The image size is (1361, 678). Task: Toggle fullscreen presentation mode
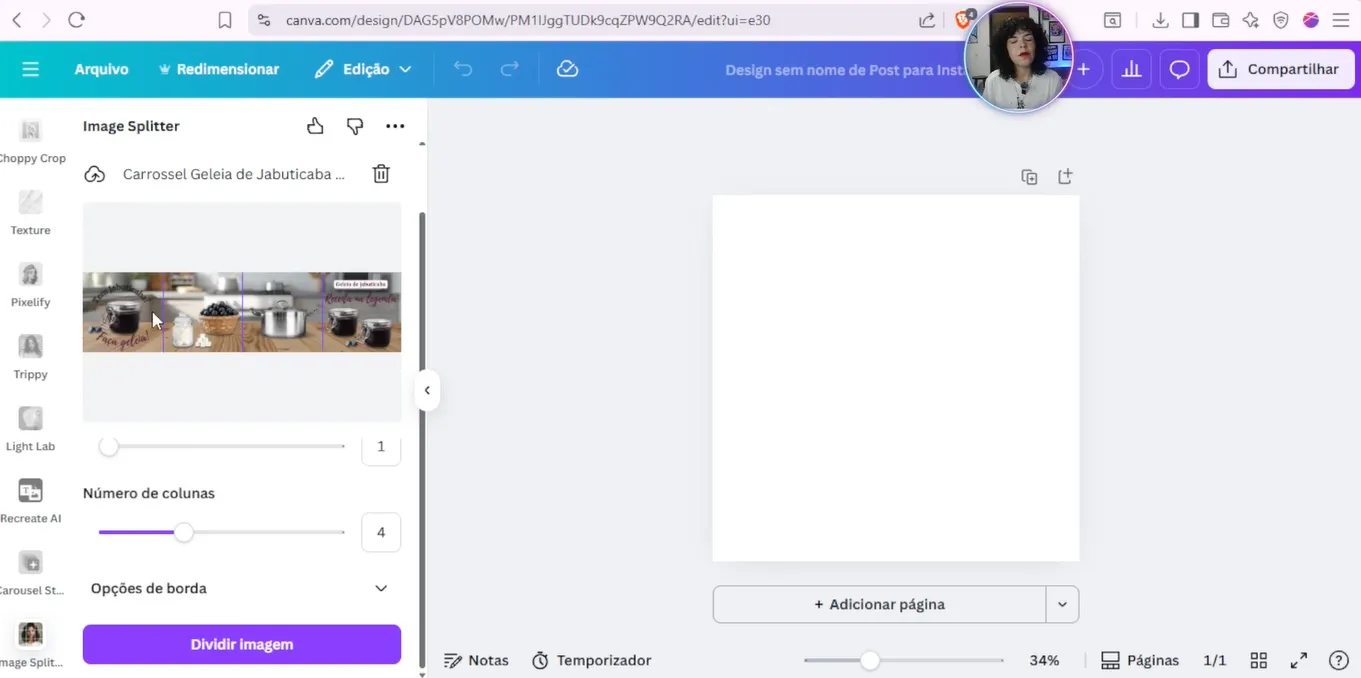(x=1299, y=660)
